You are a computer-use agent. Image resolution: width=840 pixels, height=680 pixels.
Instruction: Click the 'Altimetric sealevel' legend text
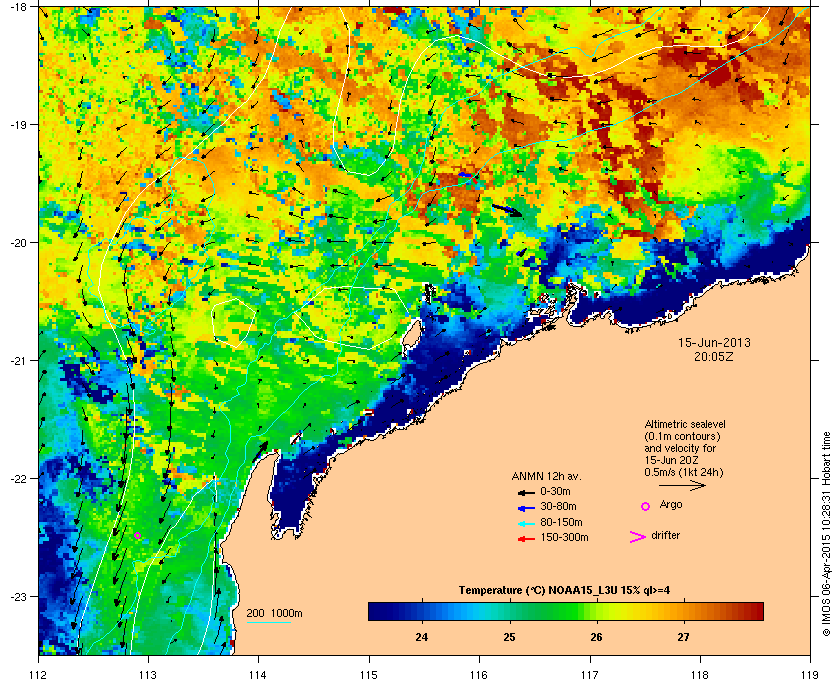[685, 424]
